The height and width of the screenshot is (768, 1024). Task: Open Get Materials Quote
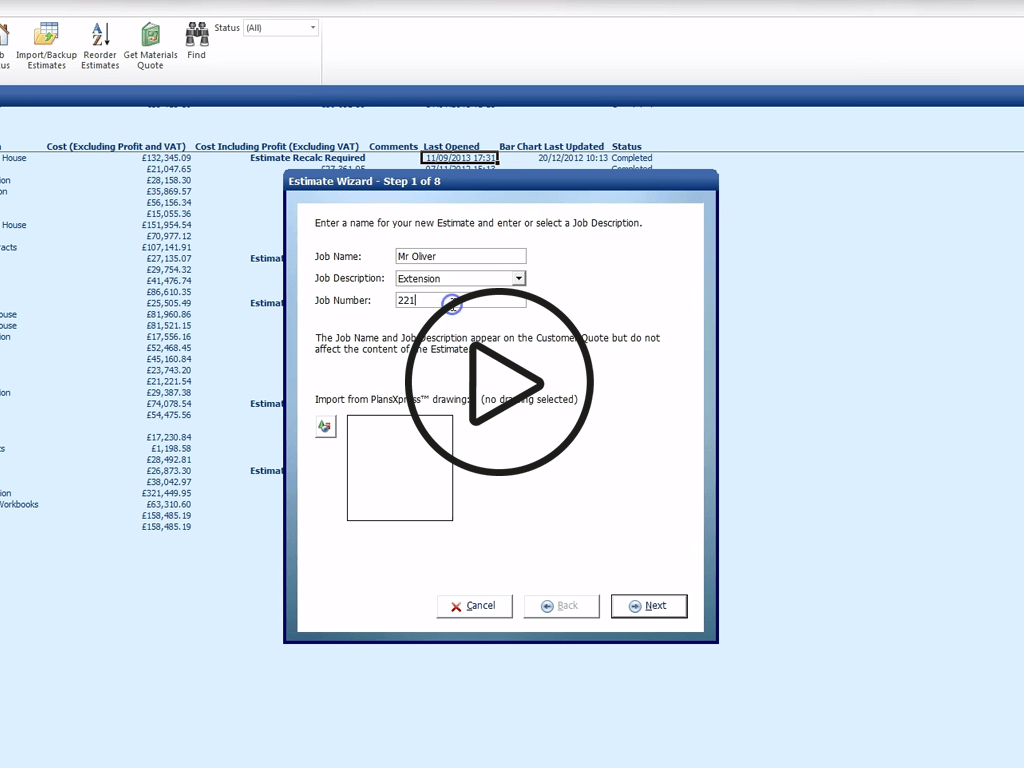(x=150, y=46)
